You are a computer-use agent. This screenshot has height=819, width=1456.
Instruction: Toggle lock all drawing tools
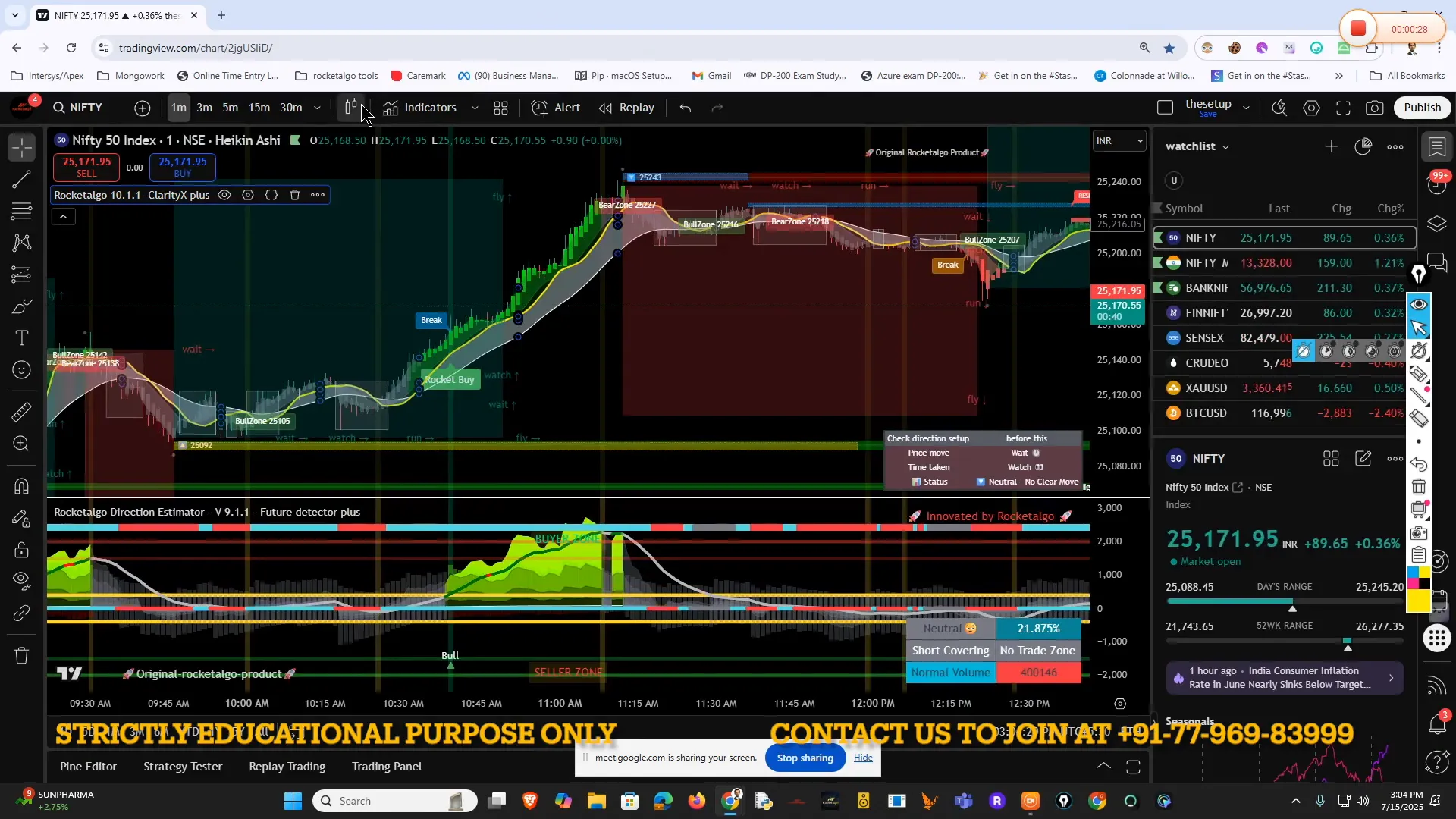pos(22,550)
